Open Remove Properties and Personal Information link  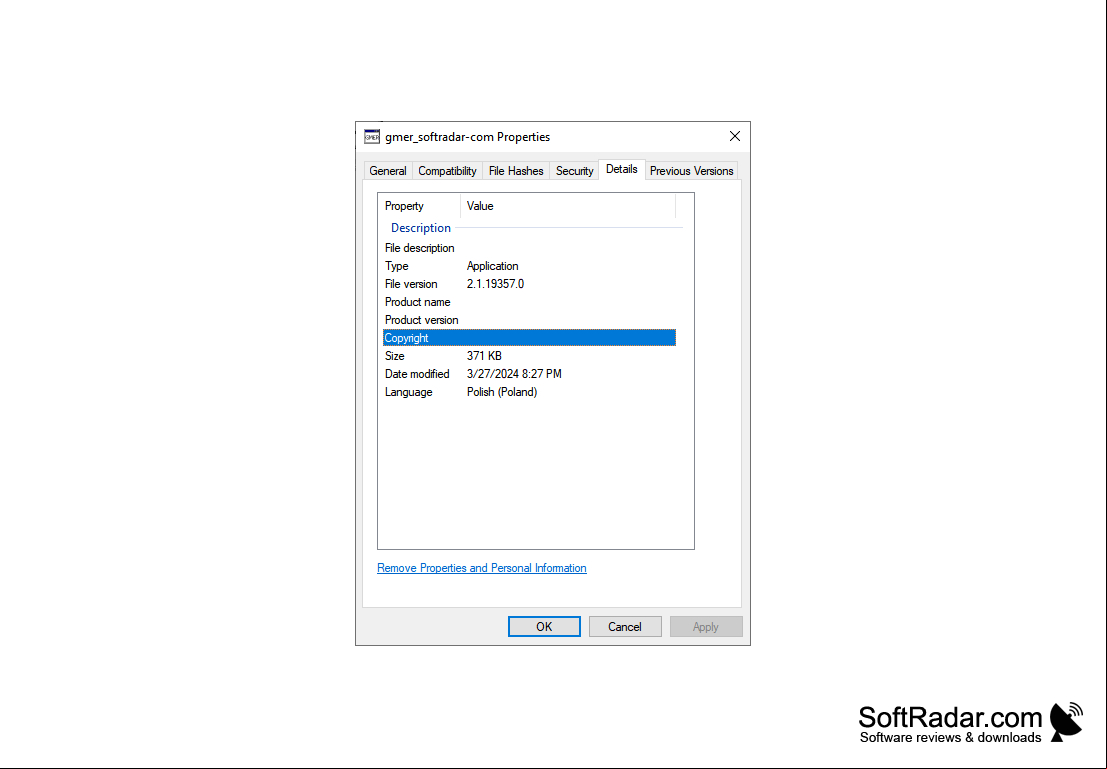click(x=481, y=568)
